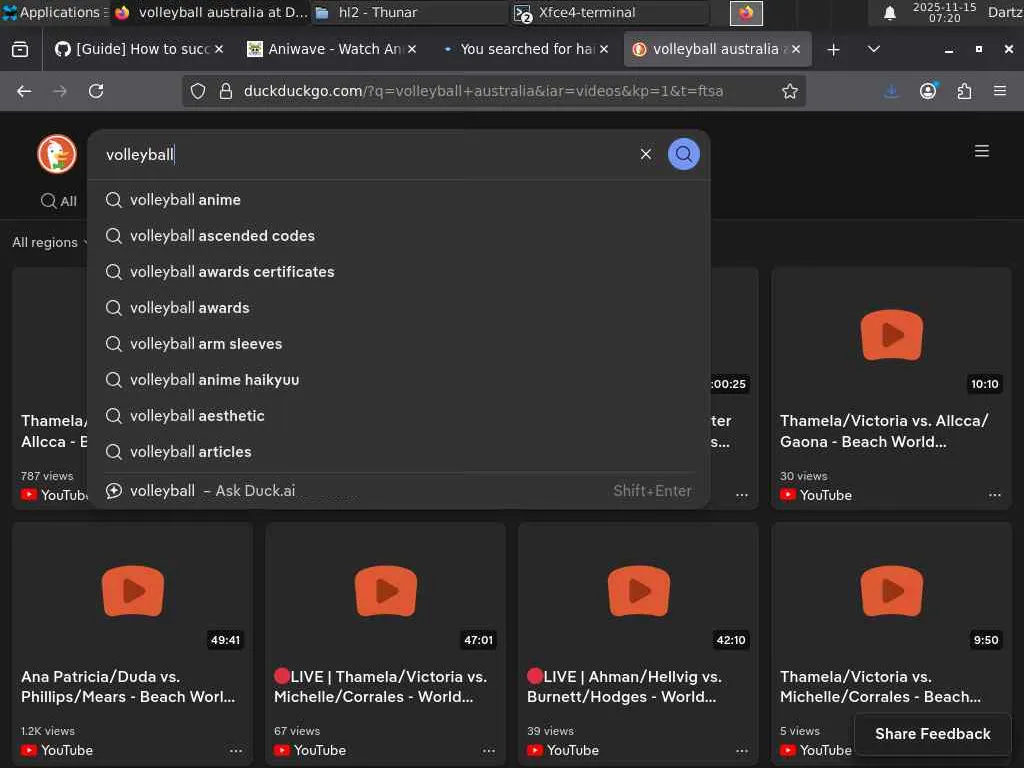Open the extensions puzzle icon
This screenshot has width=1024, height=768.
[964, 91]
